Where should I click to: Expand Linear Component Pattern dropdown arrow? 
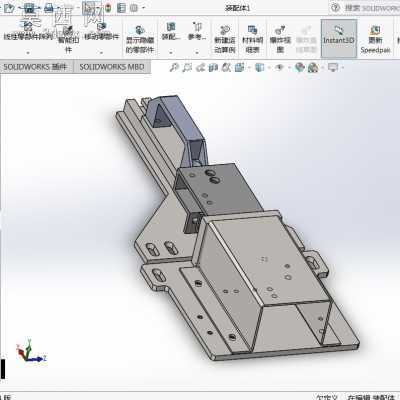[28, 53]
